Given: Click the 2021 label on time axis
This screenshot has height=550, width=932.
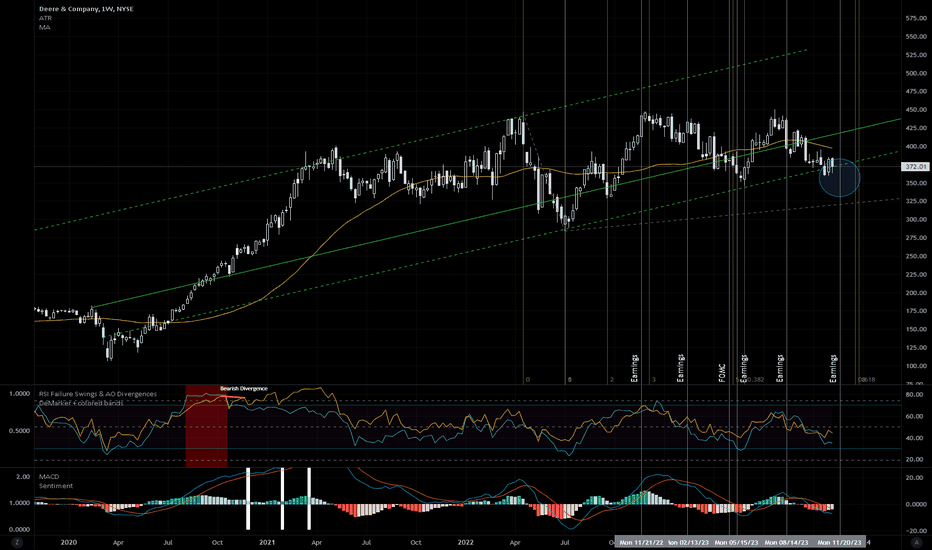Looking at the screenshot, I should pyautogui.click(x=267, y=542).
